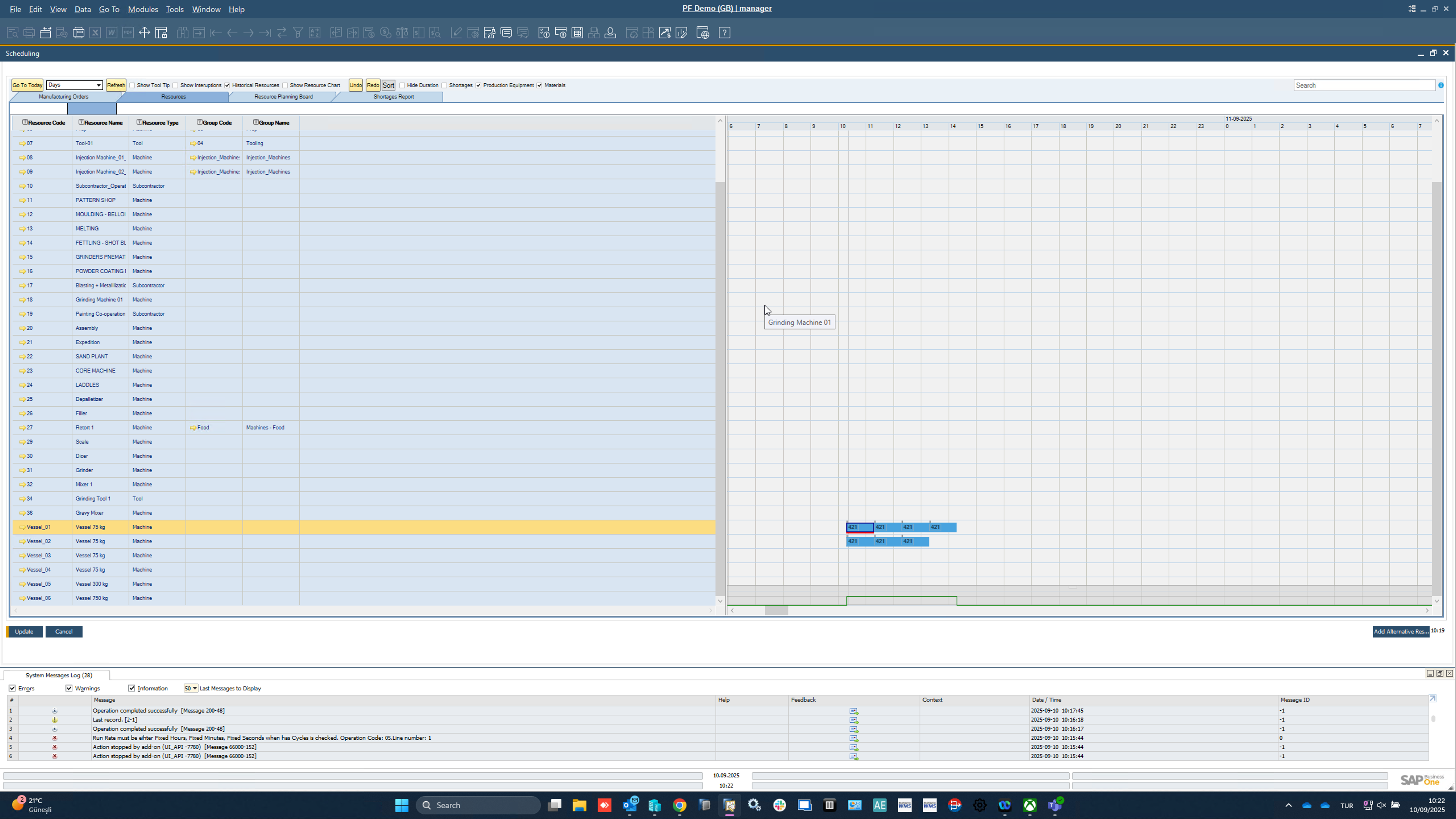Click the Find binoculars toolbar icon
Viewport: 1456px width, 819px height.
coord(182,33)
